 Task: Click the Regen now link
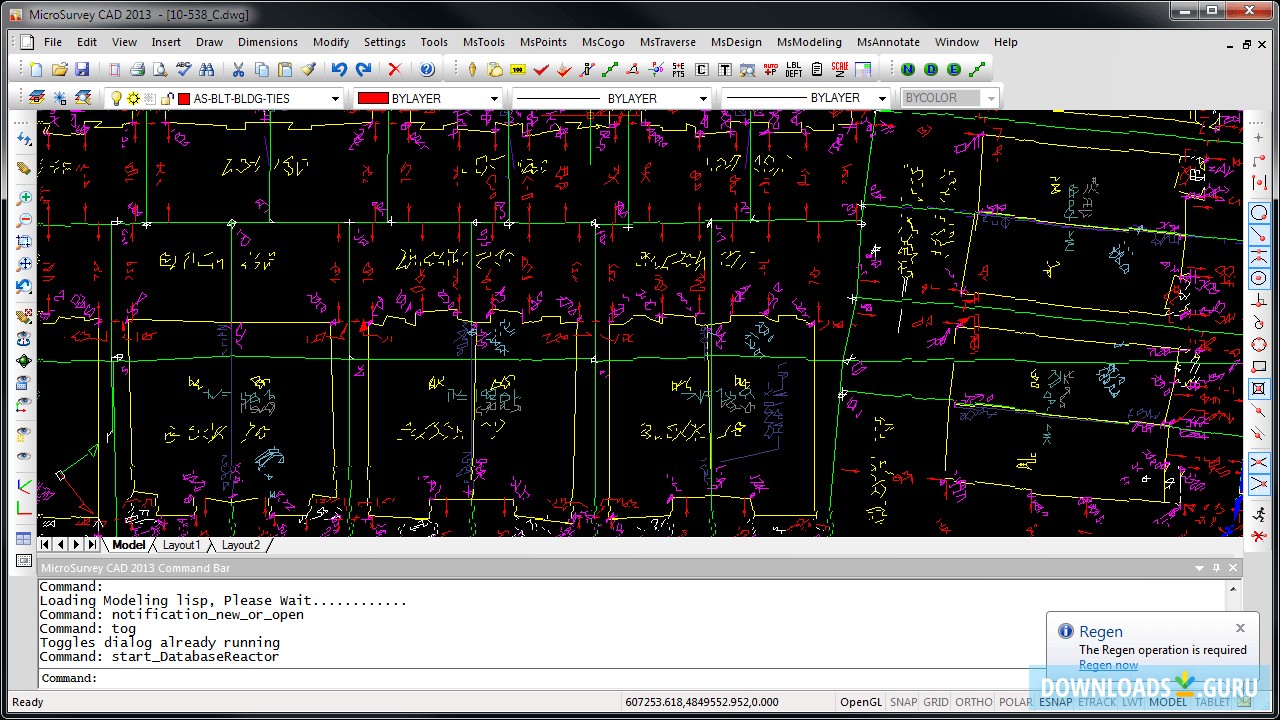coord(1108,665)
